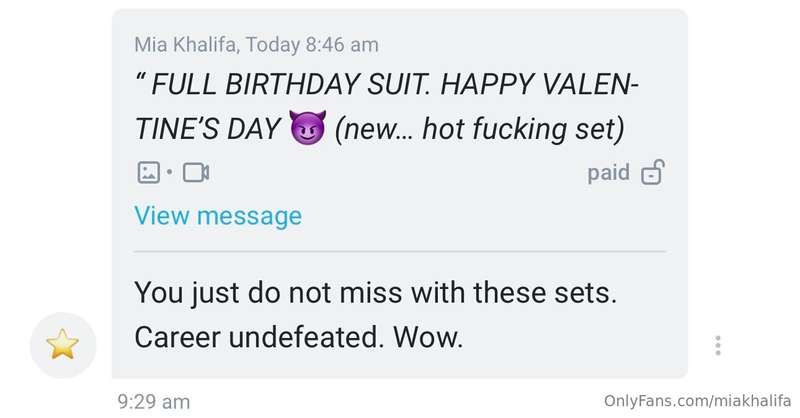Click the photo media icon
Image resolution: width=800 pixels, height=418 pixels.
[x=148, y=173]
